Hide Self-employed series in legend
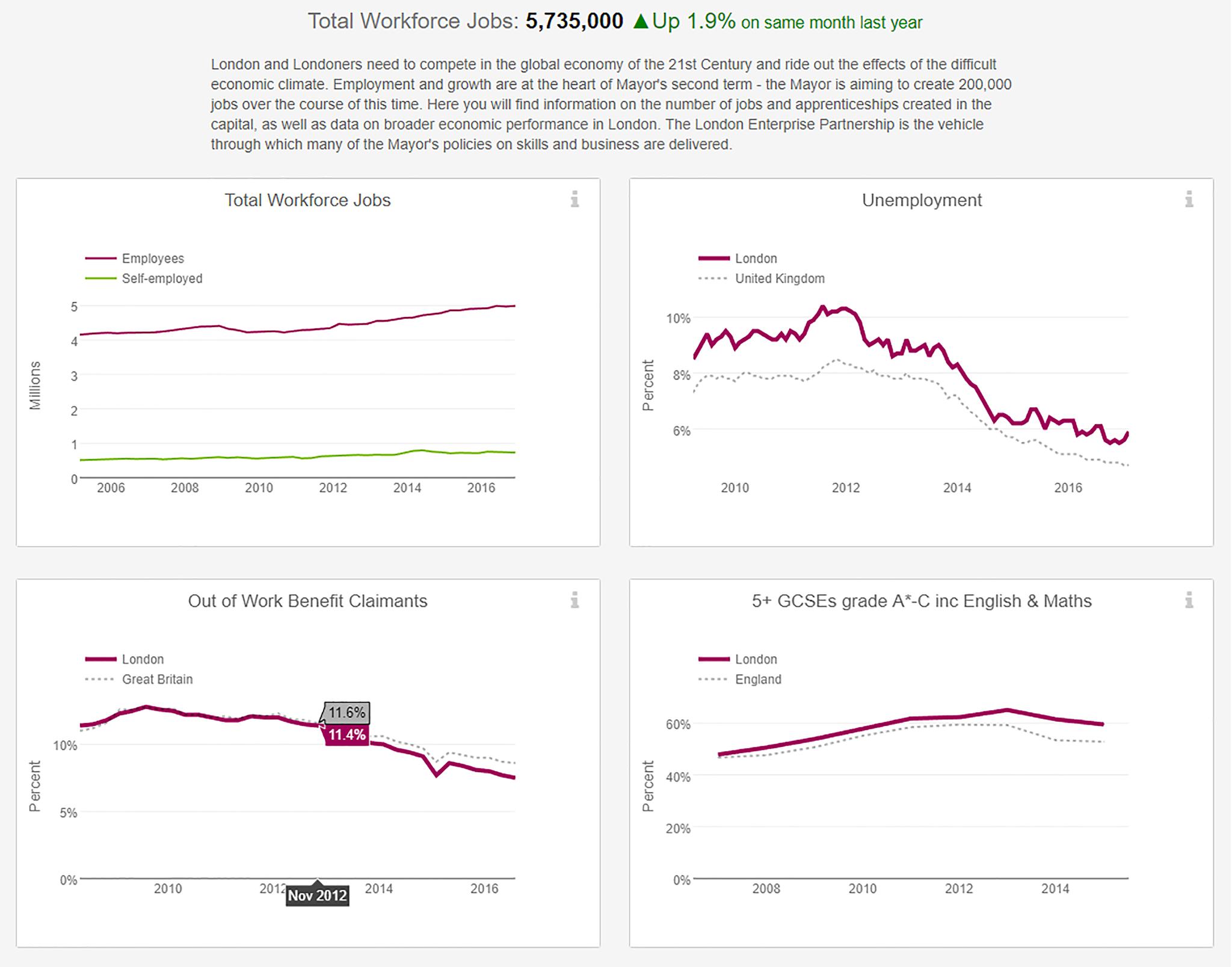 162,278
